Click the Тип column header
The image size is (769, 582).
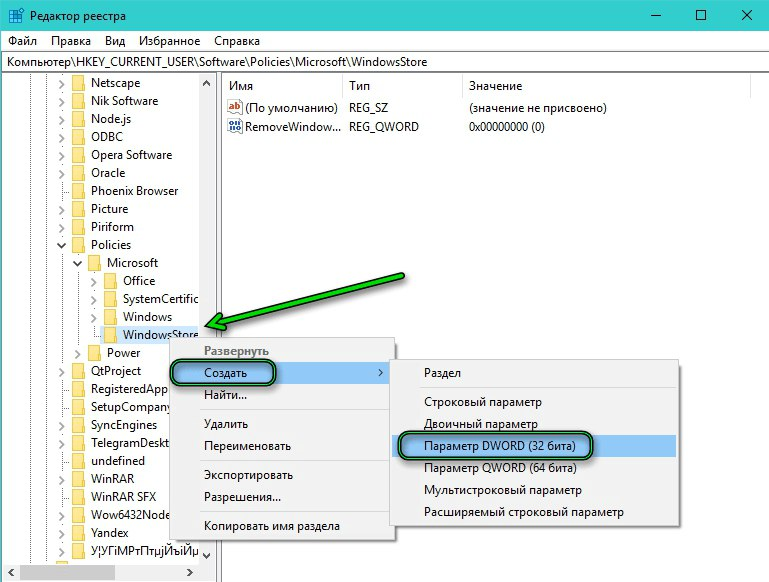[359, 86]
